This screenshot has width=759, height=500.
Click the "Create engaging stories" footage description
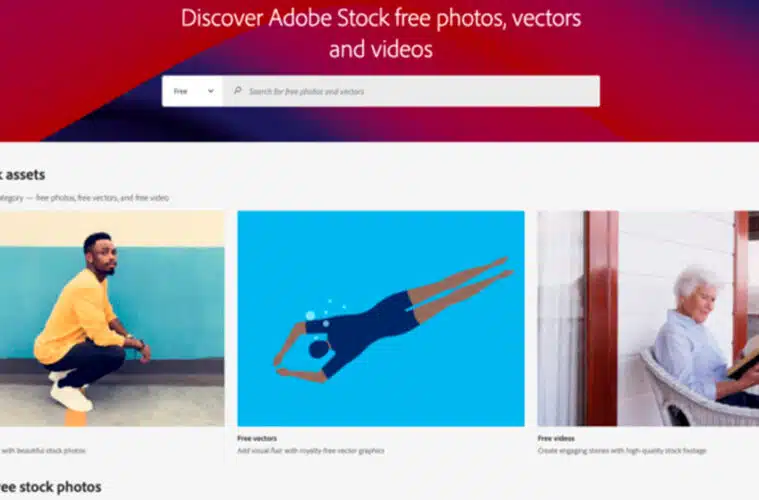pyautogui.click(x=620, y=451)
